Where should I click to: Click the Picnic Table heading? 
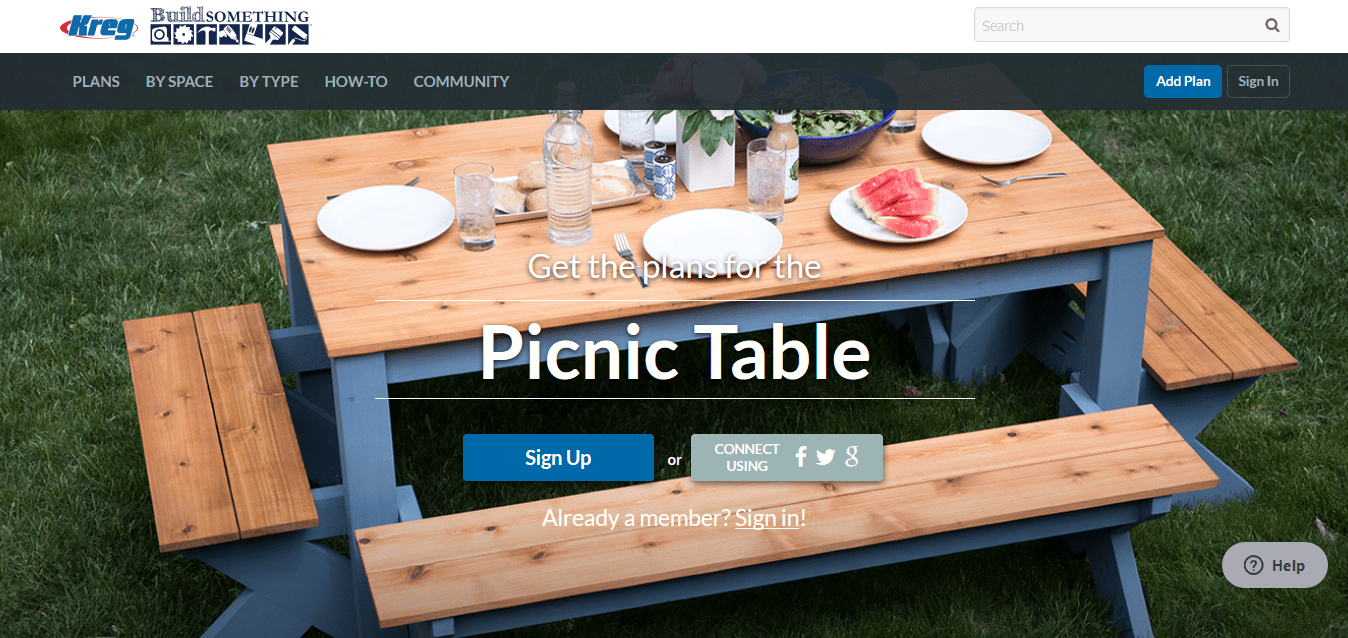675,352
